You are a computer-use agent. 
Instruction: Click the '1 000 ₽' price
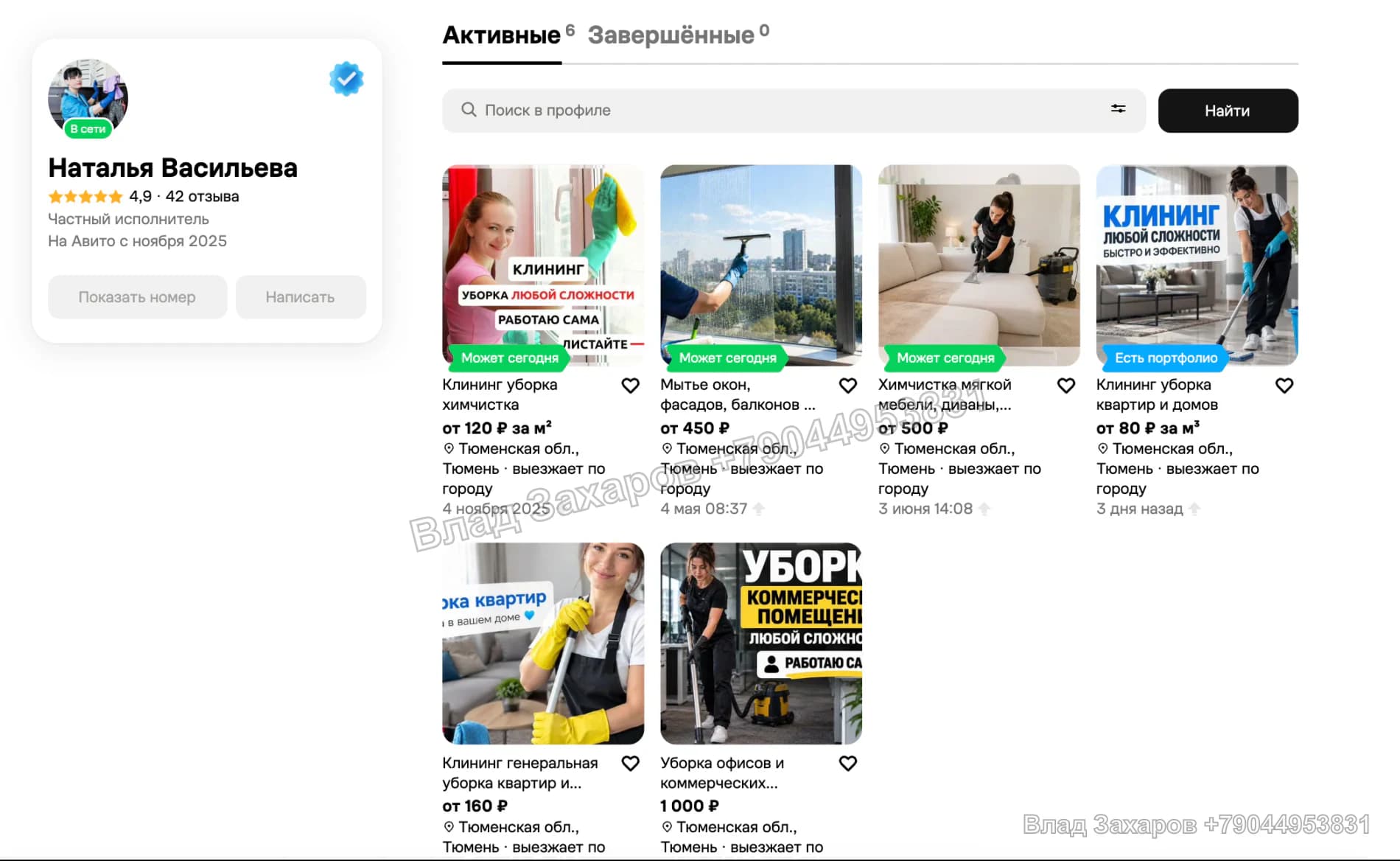[x=690, y=806]
